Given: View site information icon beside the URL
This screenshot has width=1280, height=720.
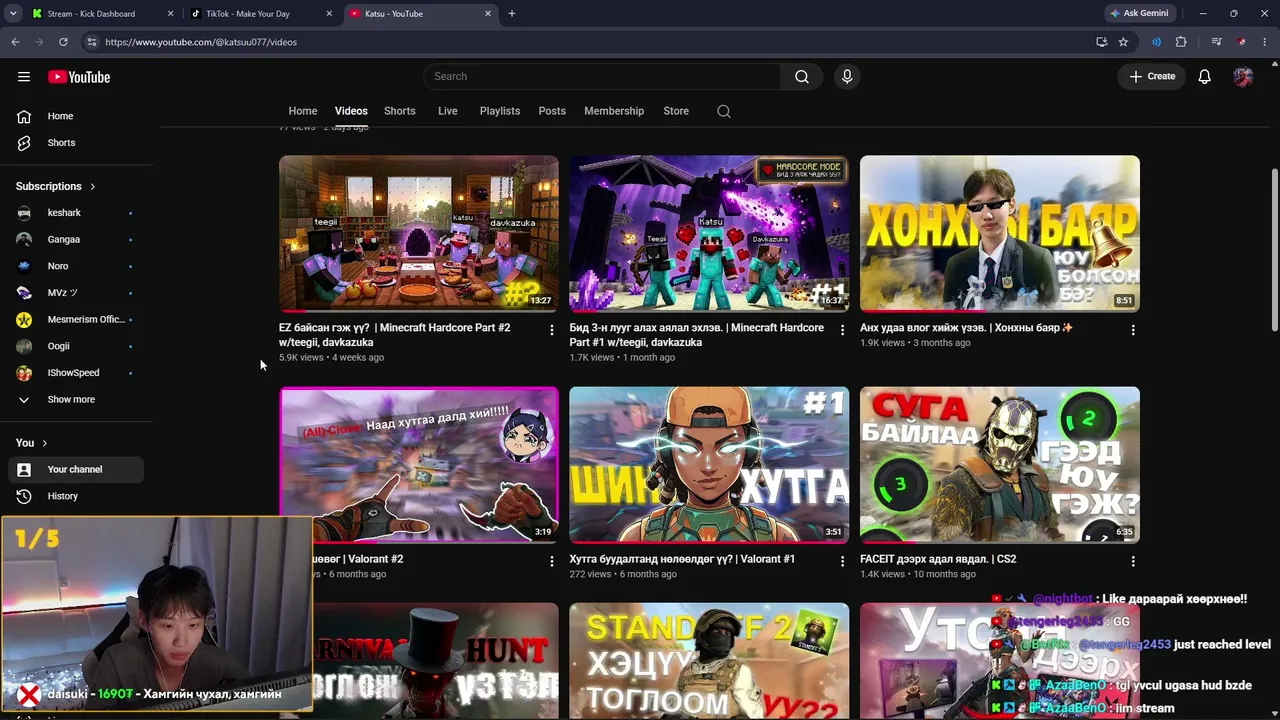Looking at the screenshot, I should (91, 42).
